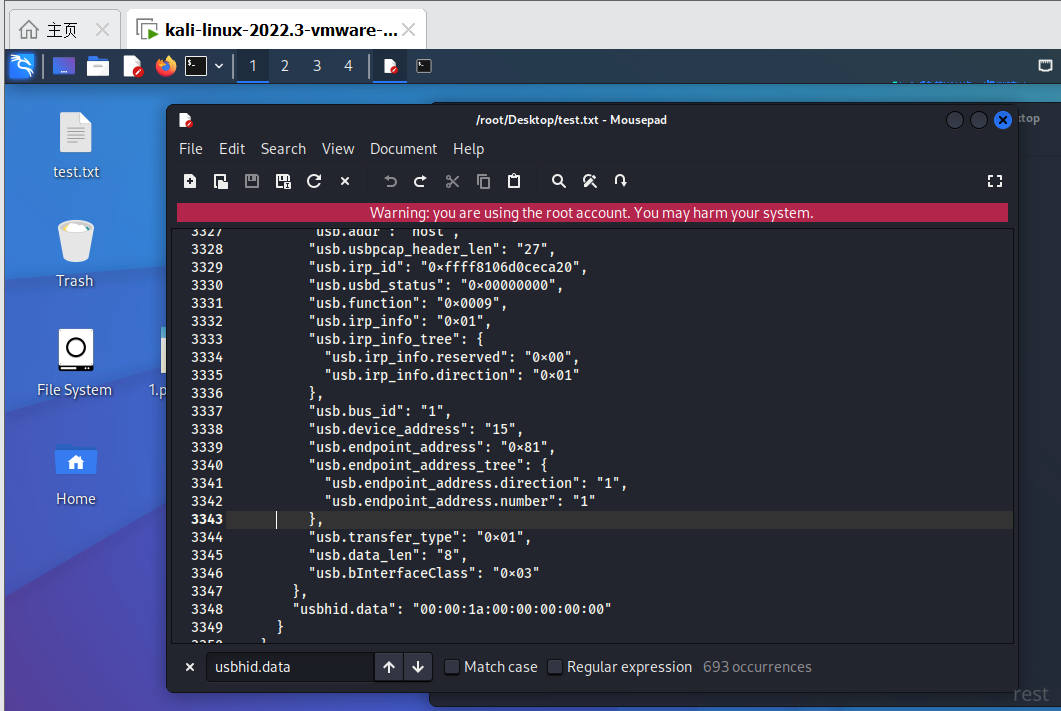Click the usbhid.data search input field
This screenshot has height=711, width=1061.
pyautogui.click(x=288, y=667)
